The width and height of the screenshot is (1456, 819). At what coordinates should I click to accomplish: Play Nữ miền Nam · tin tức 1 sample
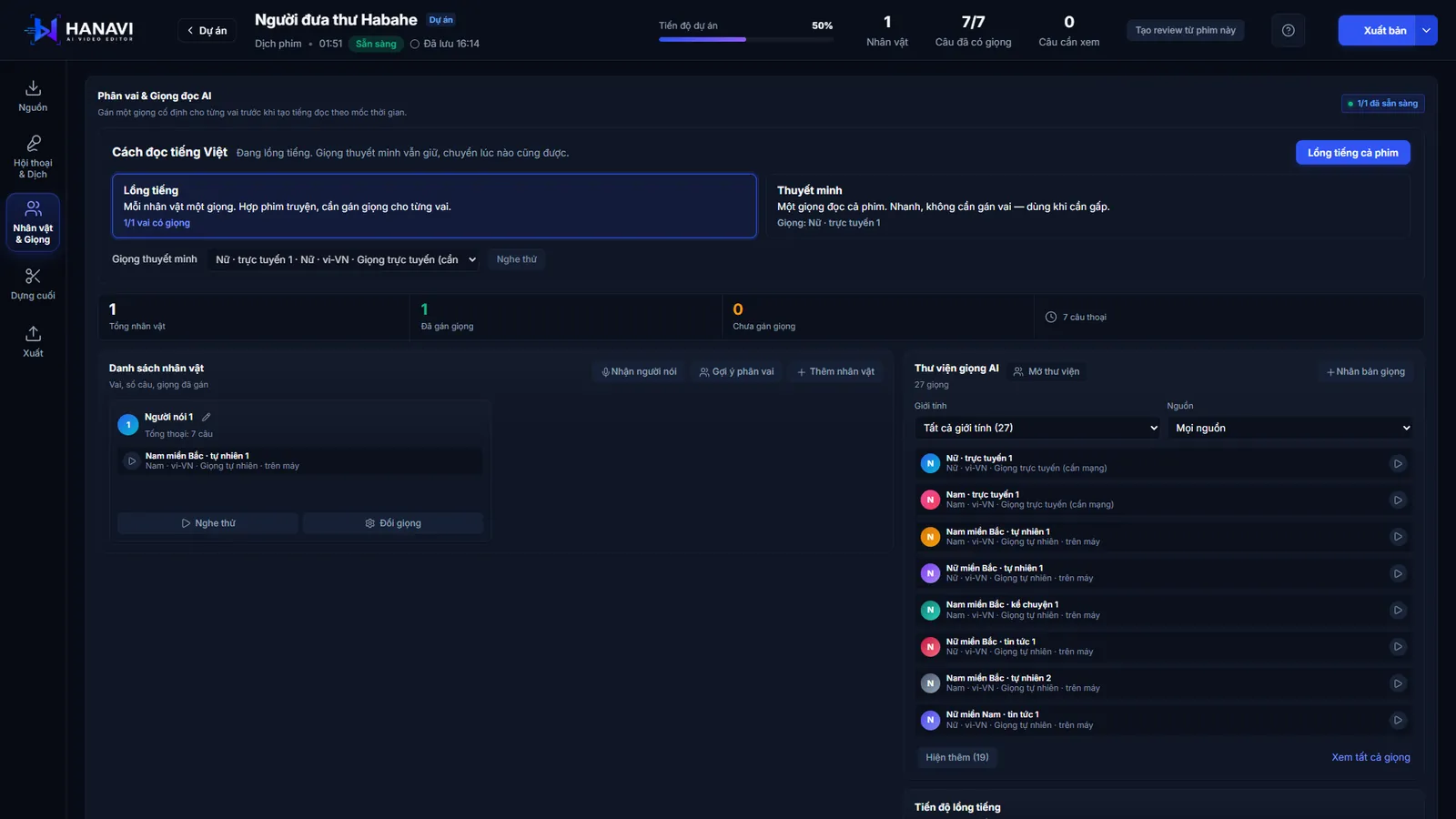pos(1398,720)
